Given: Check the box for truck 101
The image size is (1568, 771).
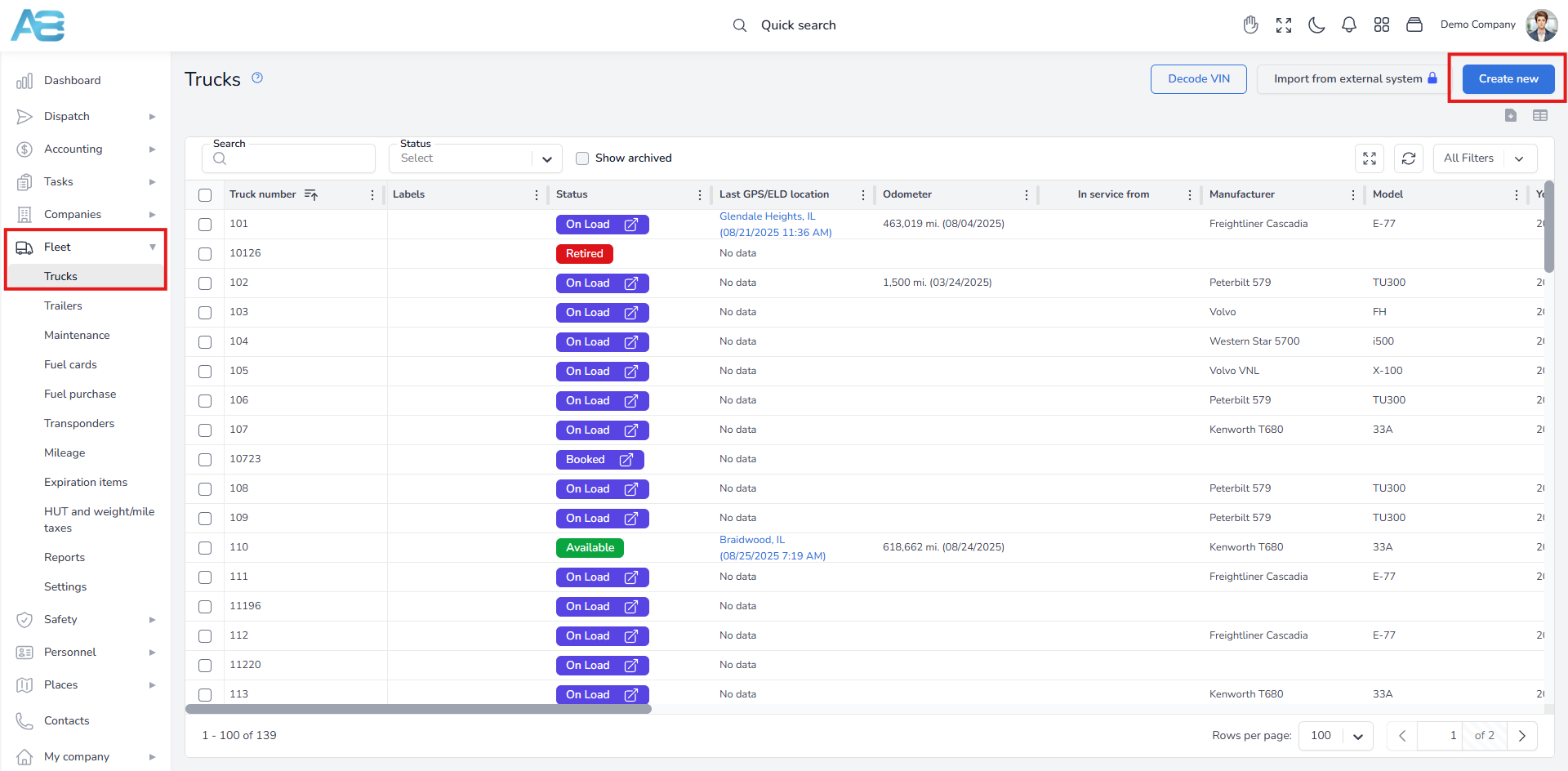Looking at the screenshot, I should point(205,225).
